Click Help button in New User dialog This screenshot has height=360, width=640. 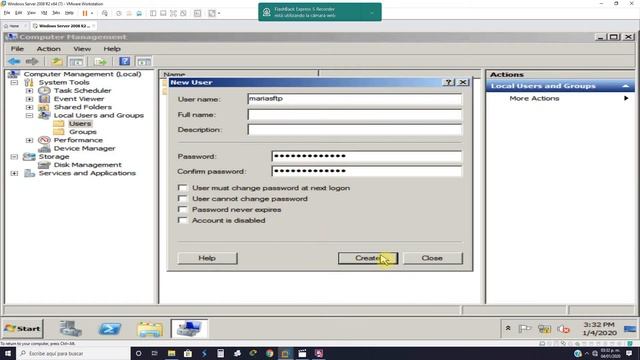coord(207,258)
